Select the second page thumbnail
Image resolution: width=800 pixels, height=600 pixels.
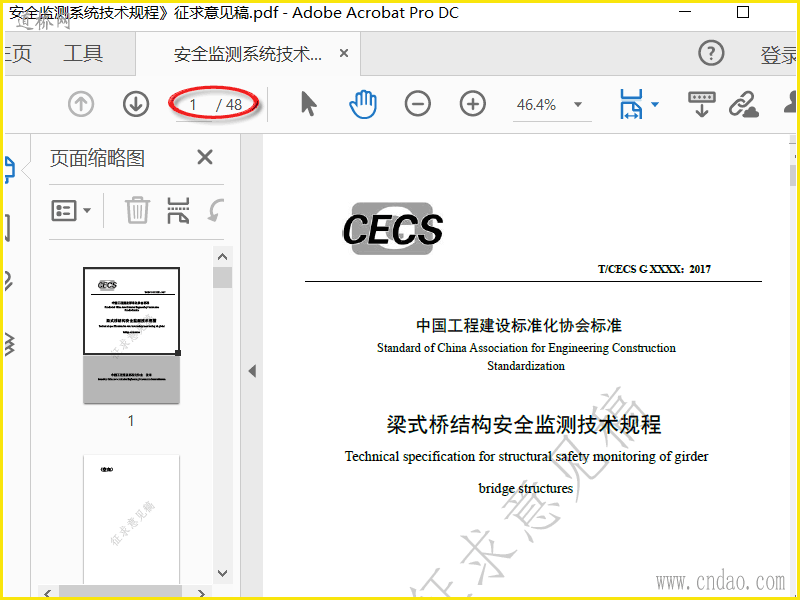pos(131,518)
